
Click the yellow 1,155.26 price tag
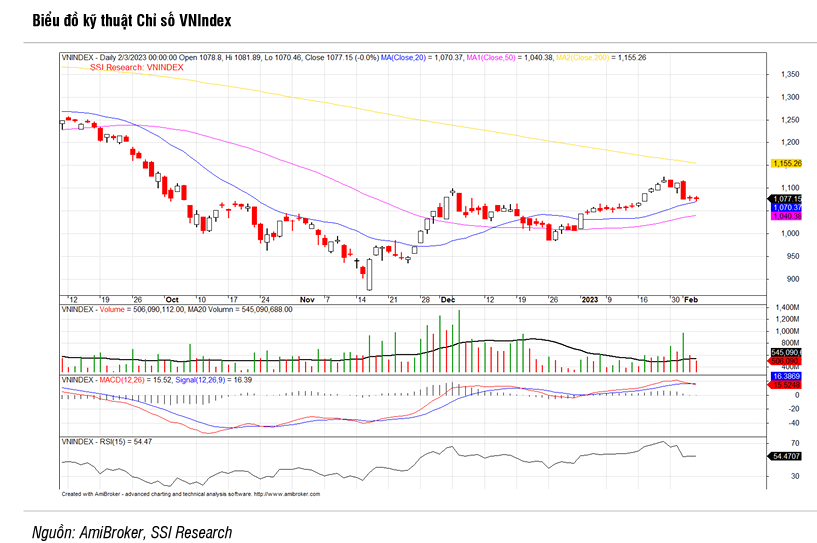tap(786, 163)
